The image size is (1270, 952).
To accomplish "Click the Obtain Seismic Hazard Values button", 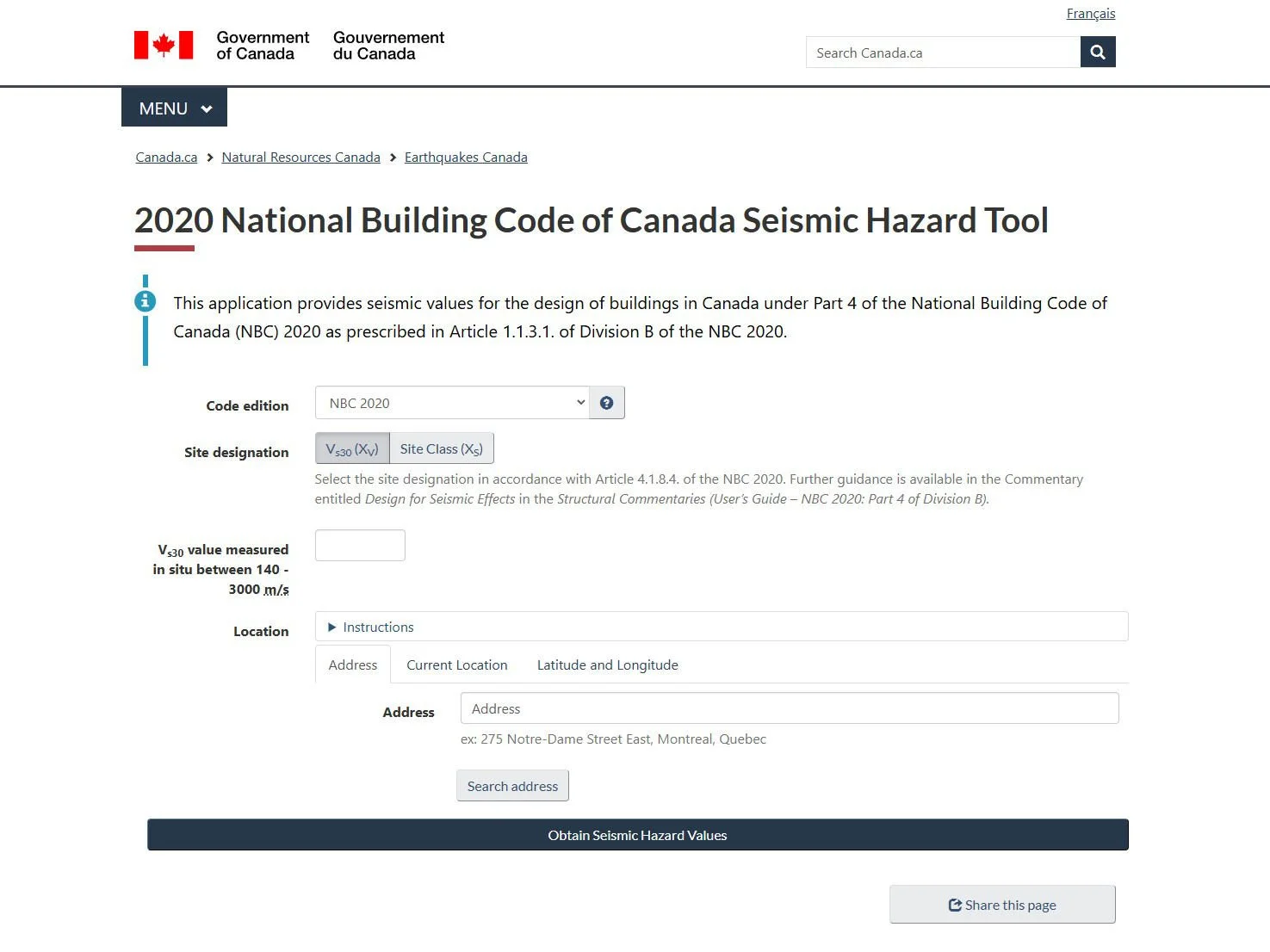I will (638, 835).
